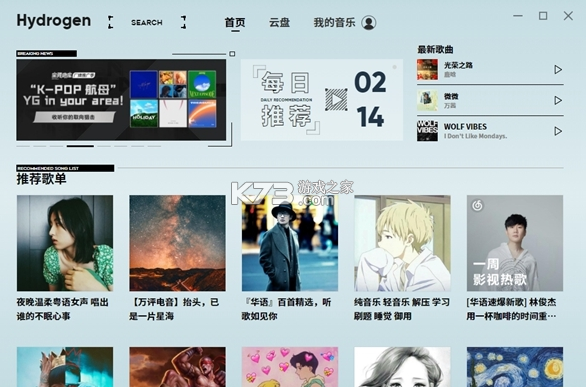Open the K-POP 航母 banner

tap(121, 100)
